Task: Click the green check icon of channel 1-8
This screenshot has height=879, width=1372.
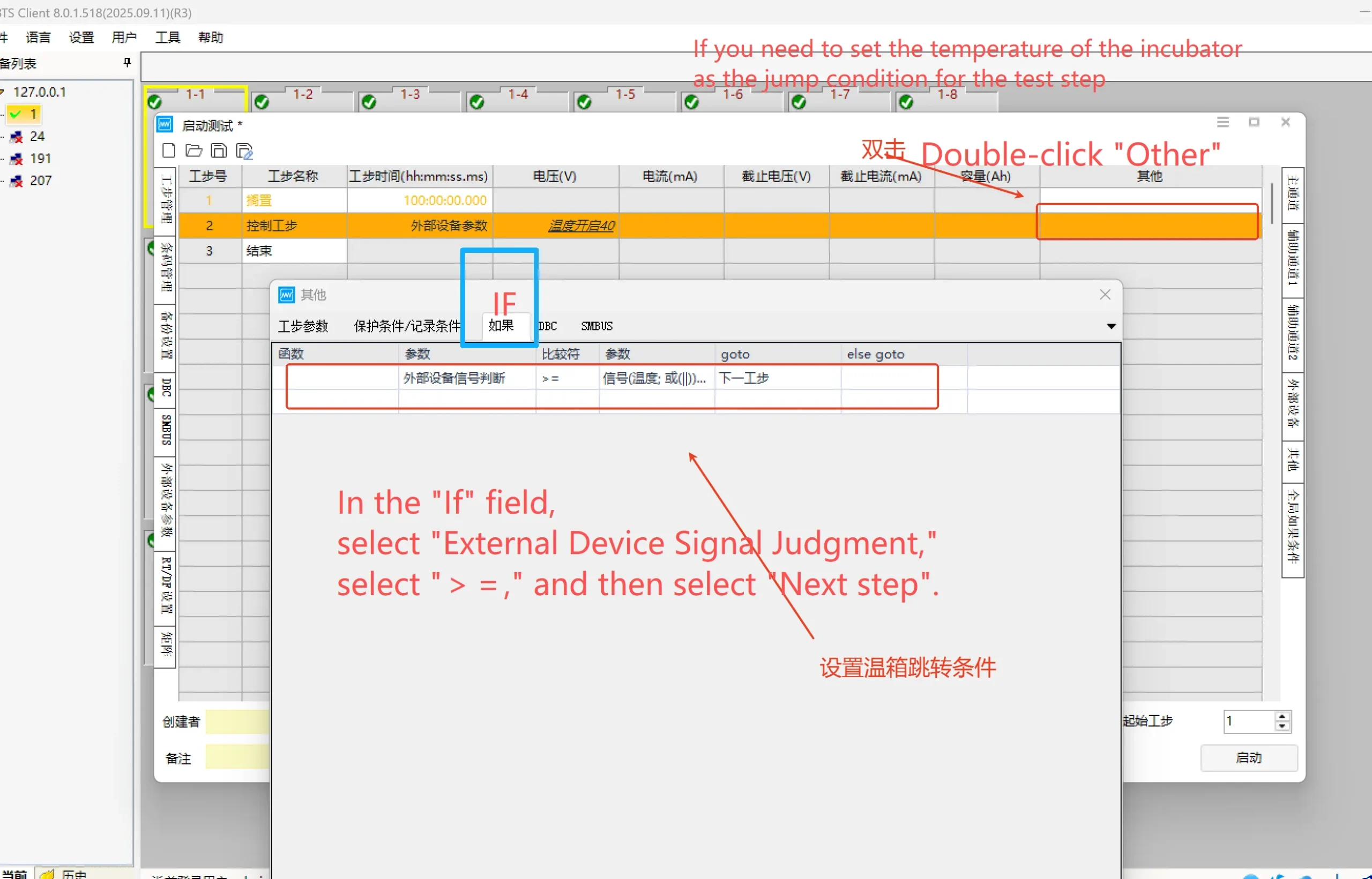Action: click(906, 102)
